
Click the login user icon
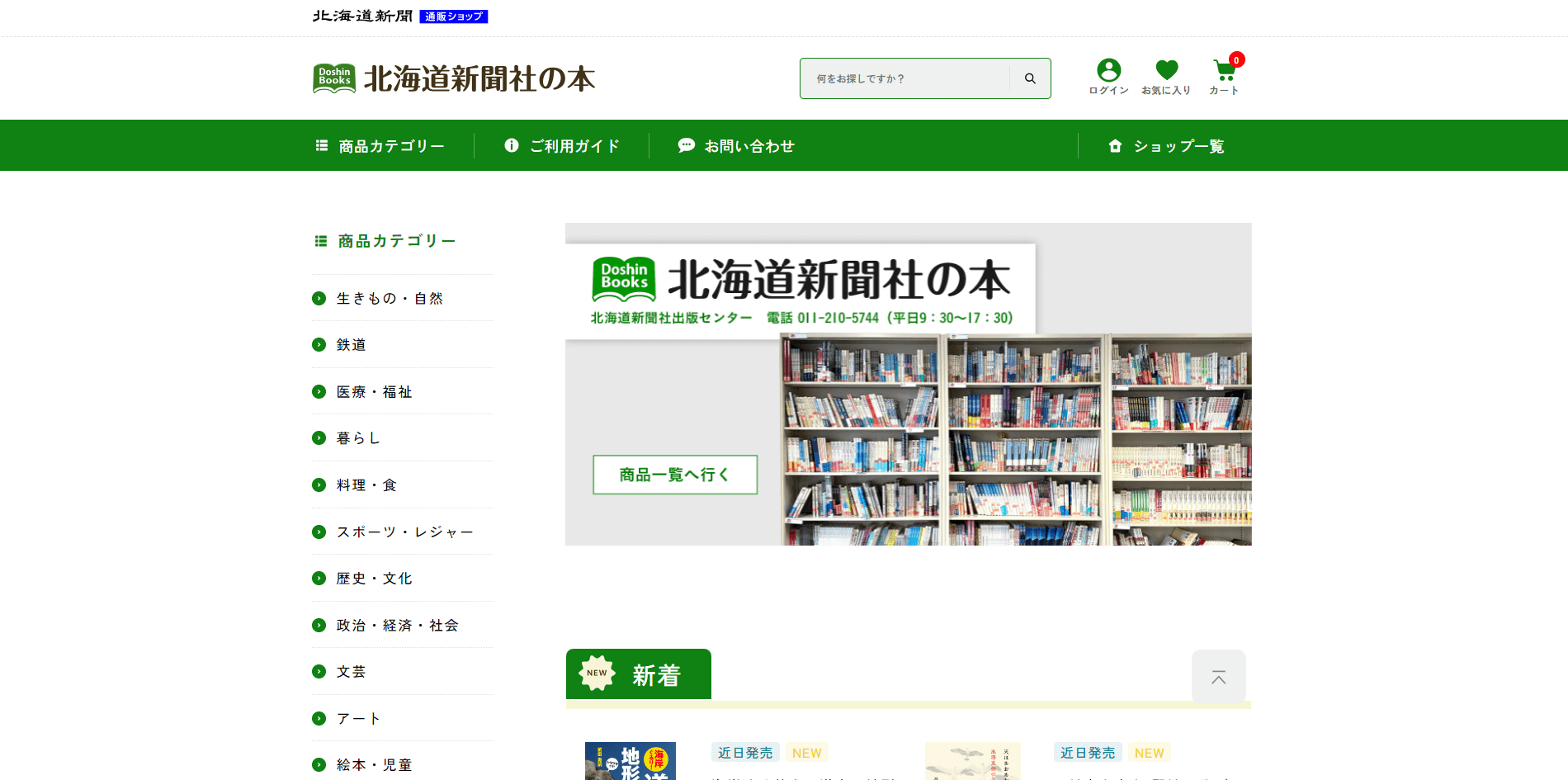[1108, 71]
